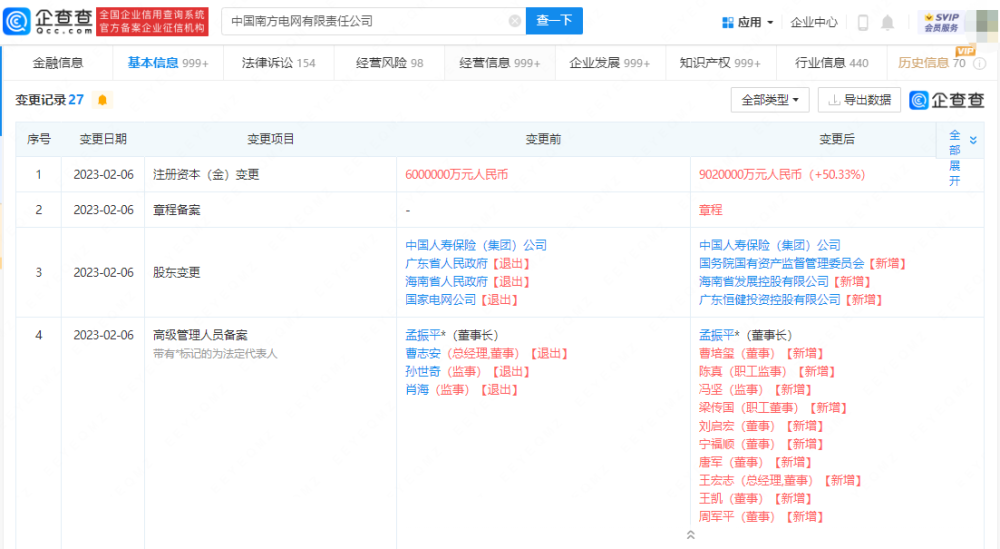Open 孟振平 link in 变更前 column

coord(423,335)
